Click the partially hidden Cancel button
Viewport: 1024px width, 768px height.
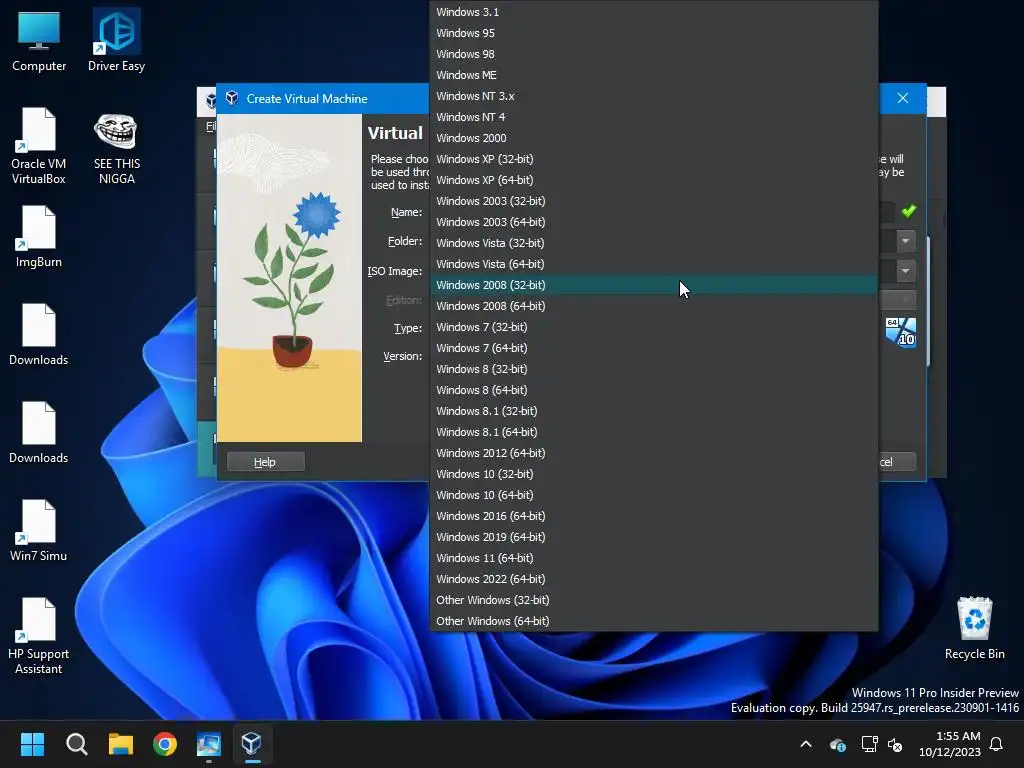[x=897, y=462]
